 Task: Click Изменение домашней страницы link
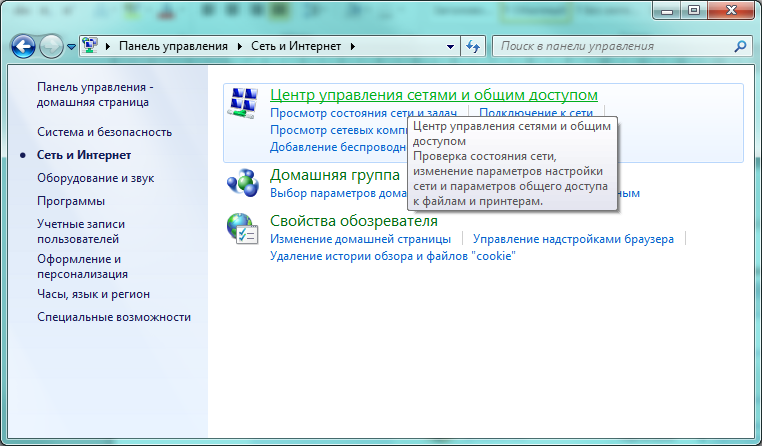click(x=361, y=239)
